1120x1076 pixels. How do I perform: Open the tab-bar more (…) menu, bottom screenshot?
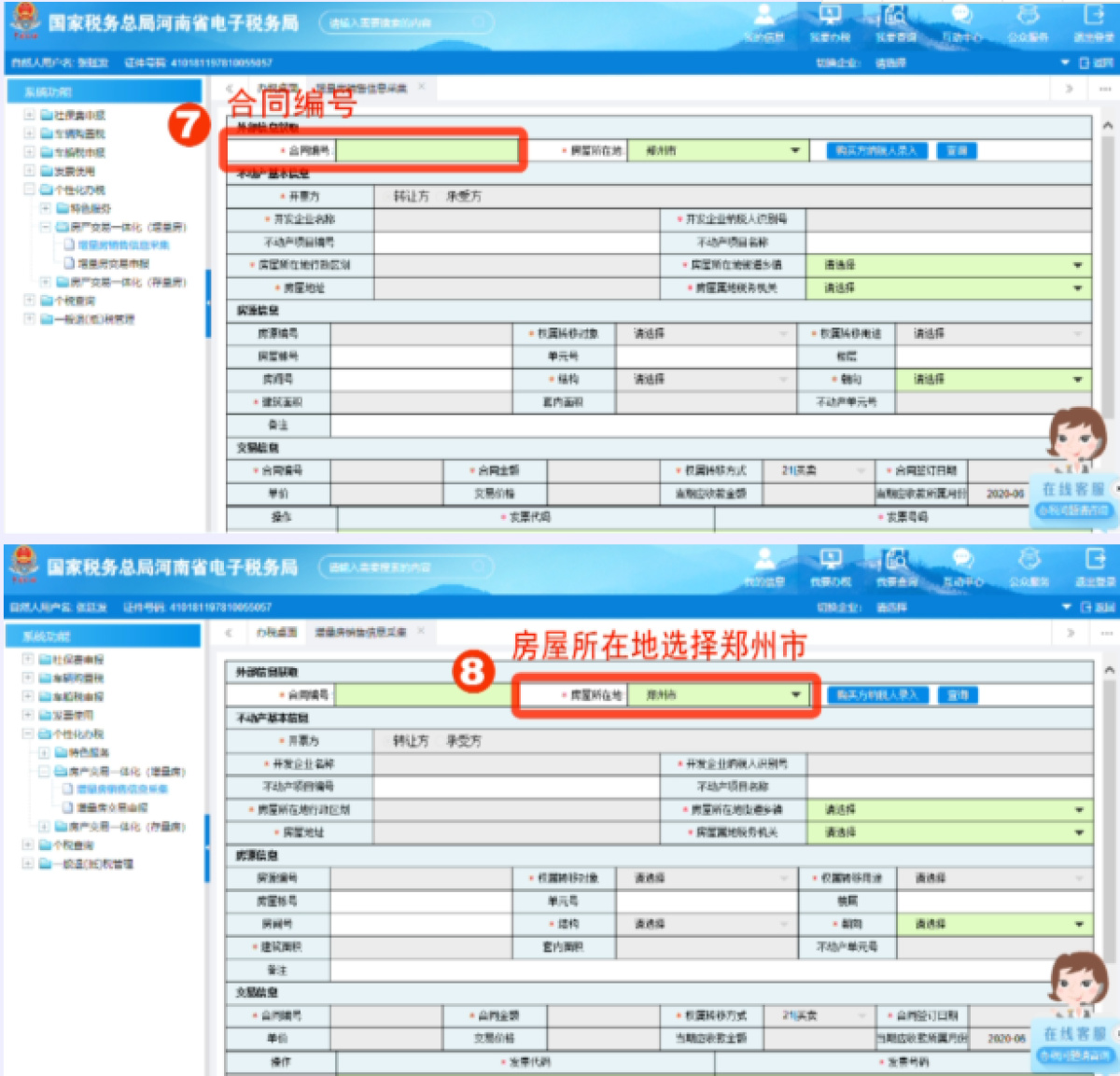pyautogui.click(x=1106, y=633)
